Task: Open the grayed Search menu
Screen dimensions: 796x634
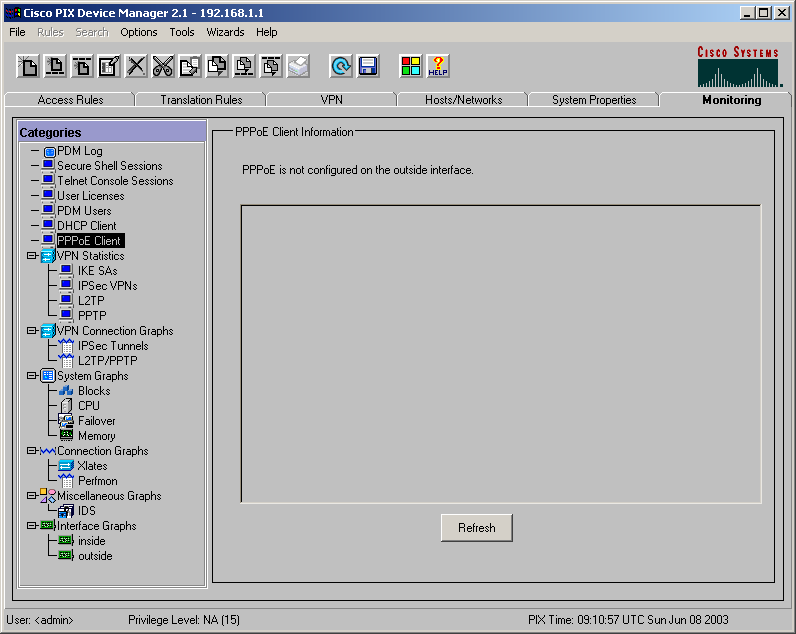Action: 92,32
